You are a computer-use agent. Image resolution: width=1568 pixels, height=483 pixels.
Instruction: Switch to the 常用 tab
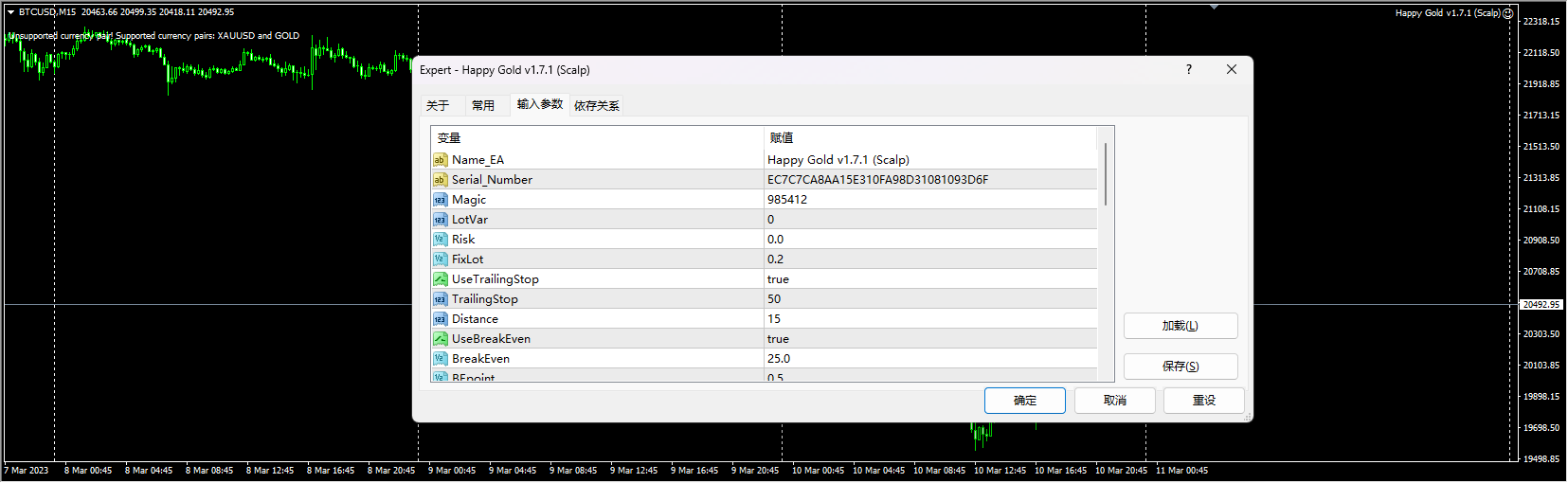pos(483,105)
